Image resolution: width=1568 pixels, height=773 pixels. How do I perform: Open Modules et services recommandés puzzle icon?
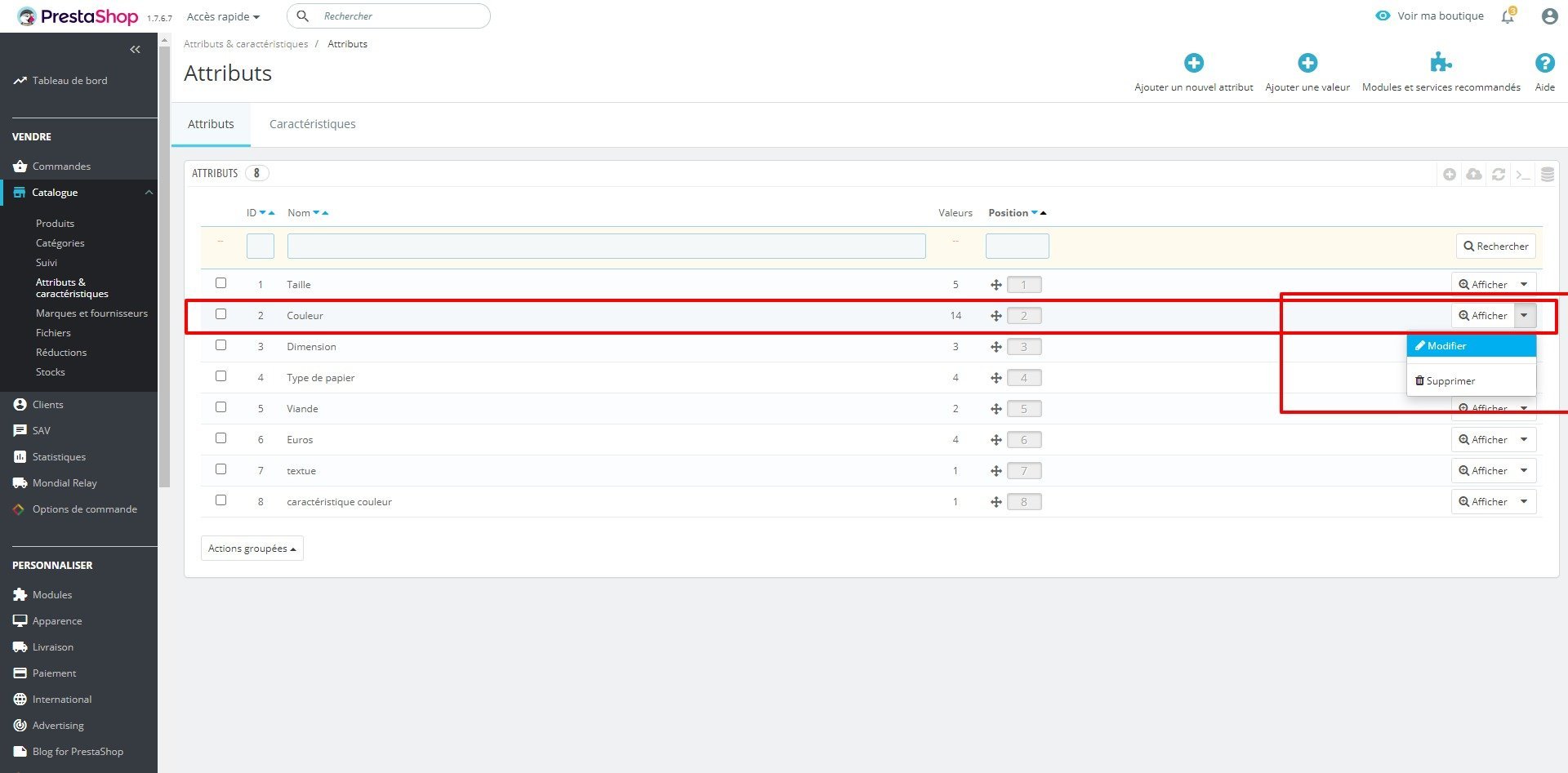(1441, 63)
